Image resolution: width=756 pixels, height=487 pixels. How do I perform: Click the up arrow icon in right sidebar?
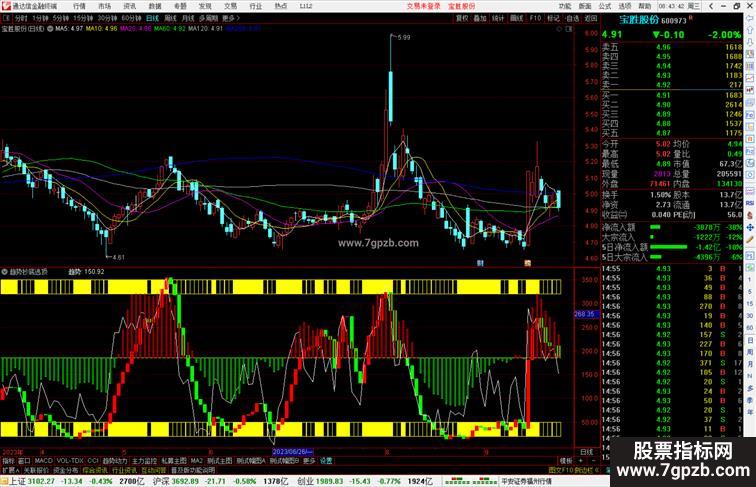[750, 30]
